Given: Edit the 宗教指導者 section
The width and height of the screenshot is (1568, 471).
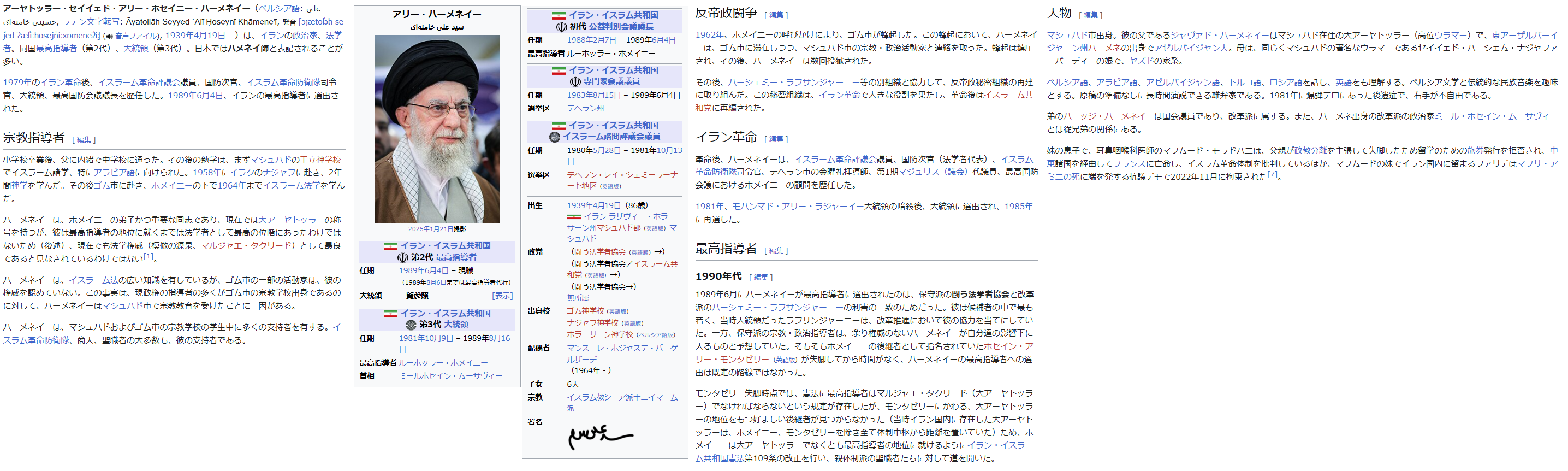Looking at the screenshot, I should [x=84, y=139].
